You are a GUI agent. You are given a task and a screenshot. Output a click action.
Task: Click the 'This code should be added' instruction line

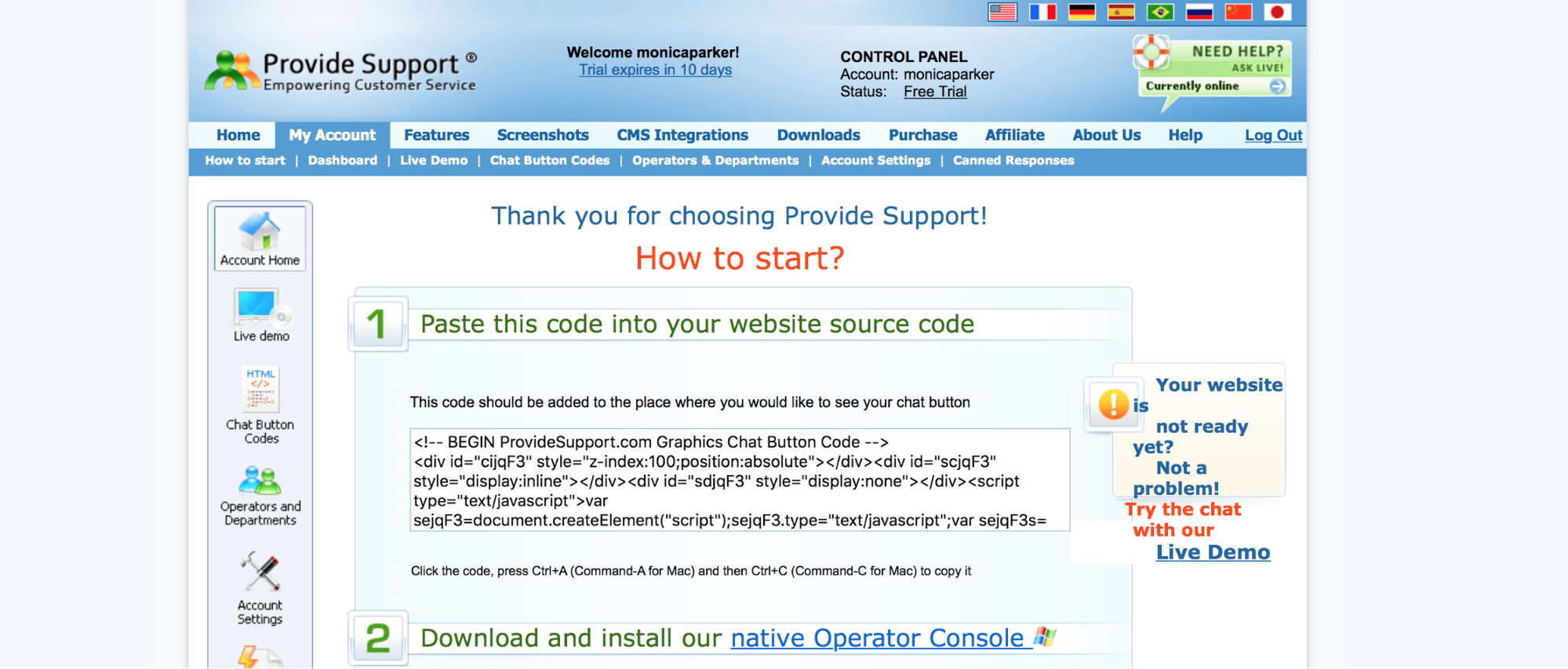(690, 402)
